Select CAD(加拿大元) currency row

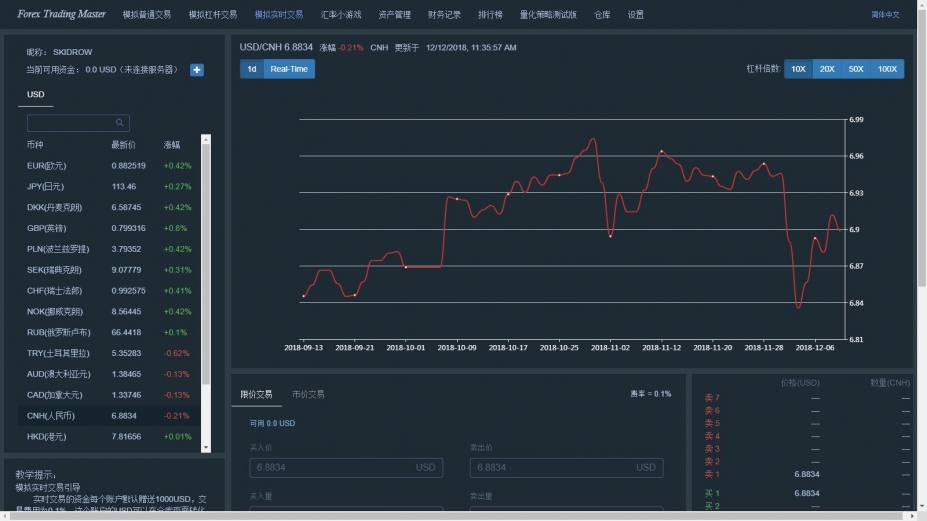(109, 395)
